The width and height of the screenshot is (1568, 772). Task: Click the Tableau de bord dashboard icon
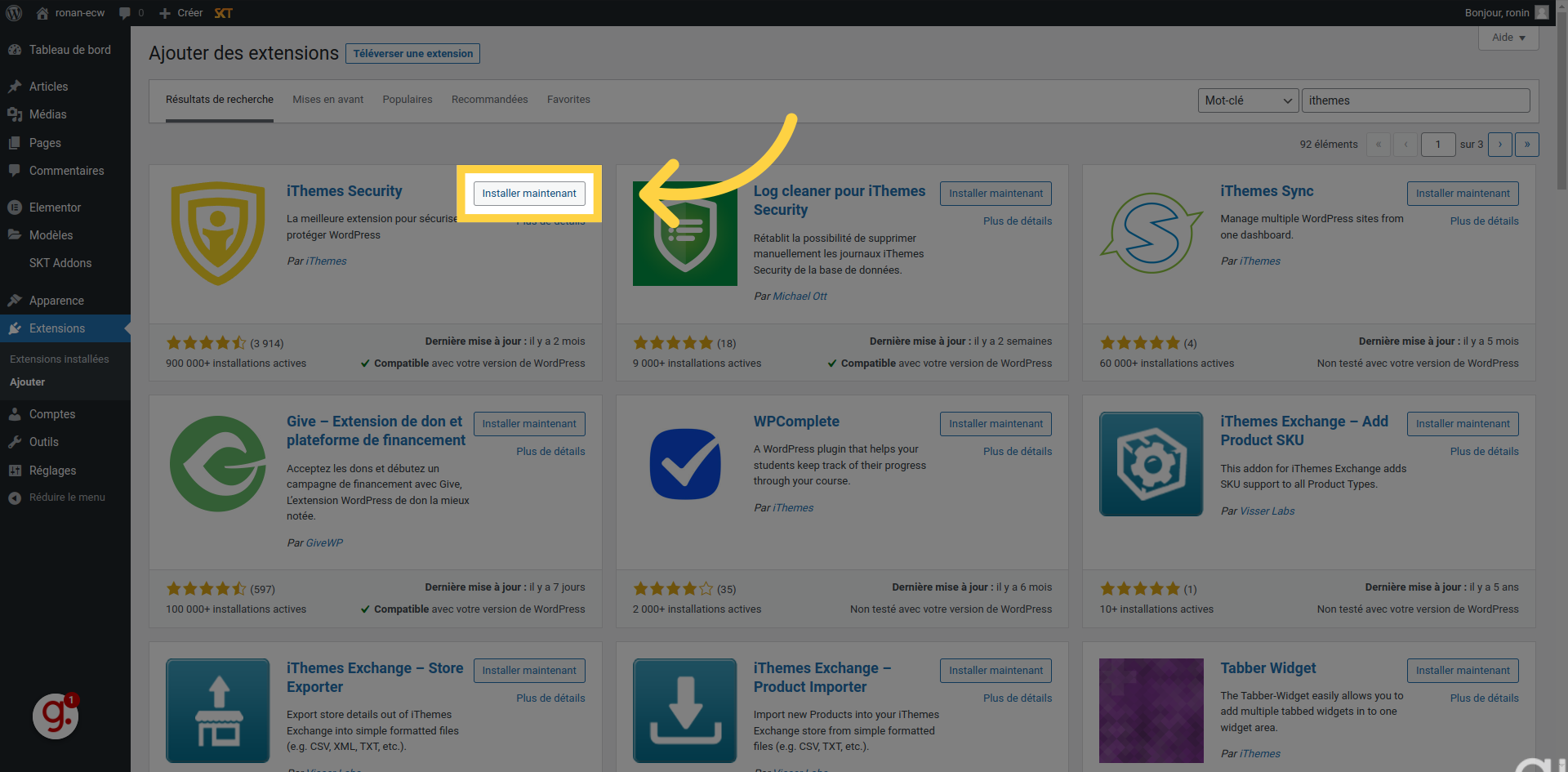(x=15, y=50)
